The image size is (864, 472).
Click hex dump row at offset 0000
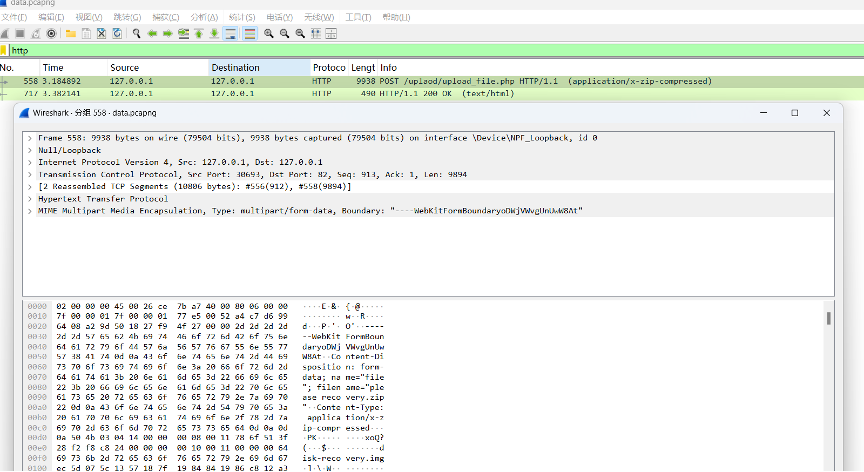point(206,306)
